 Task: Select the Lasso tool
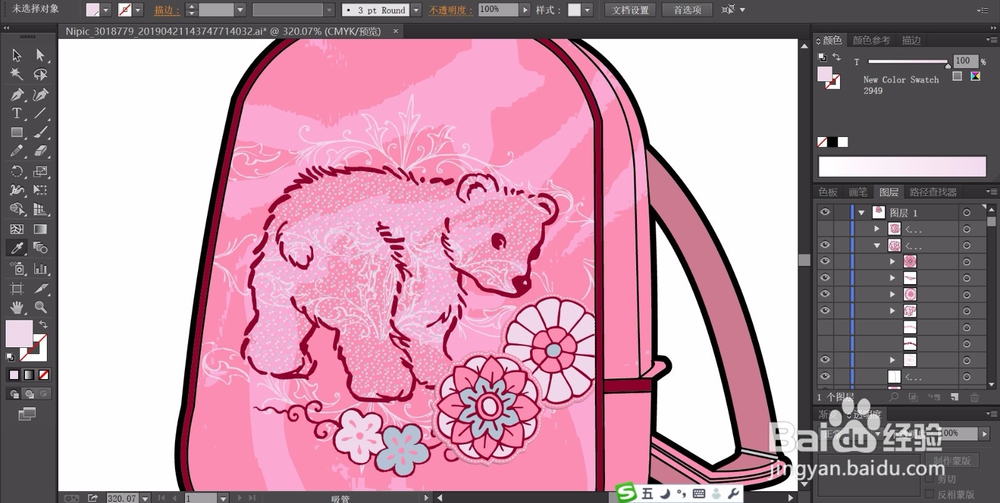40,75
